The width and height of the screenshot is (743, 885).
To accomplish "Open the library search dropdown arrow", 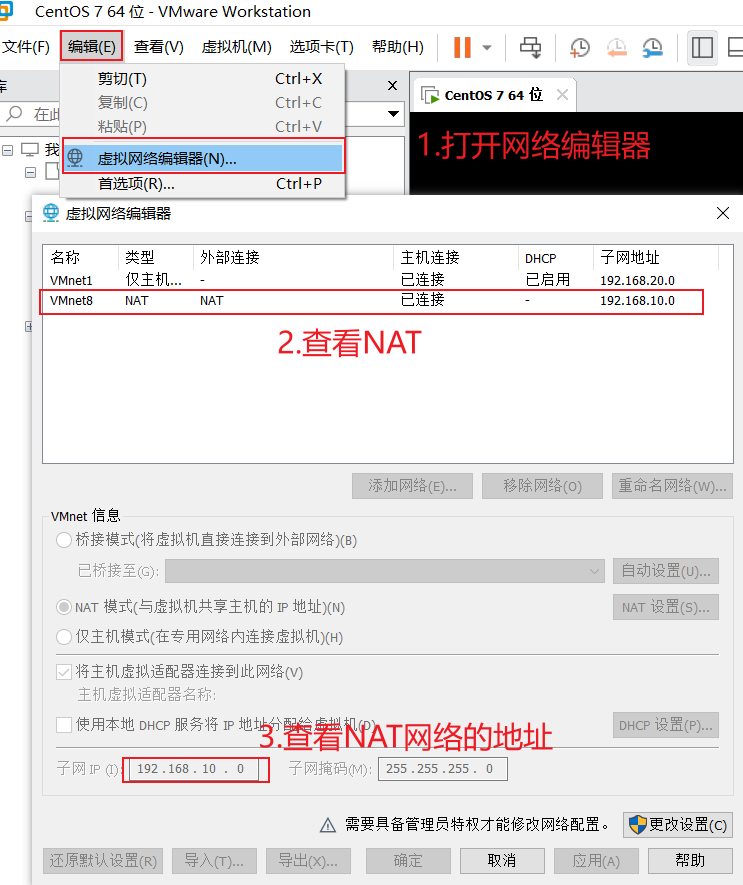I will pos(394,114).
